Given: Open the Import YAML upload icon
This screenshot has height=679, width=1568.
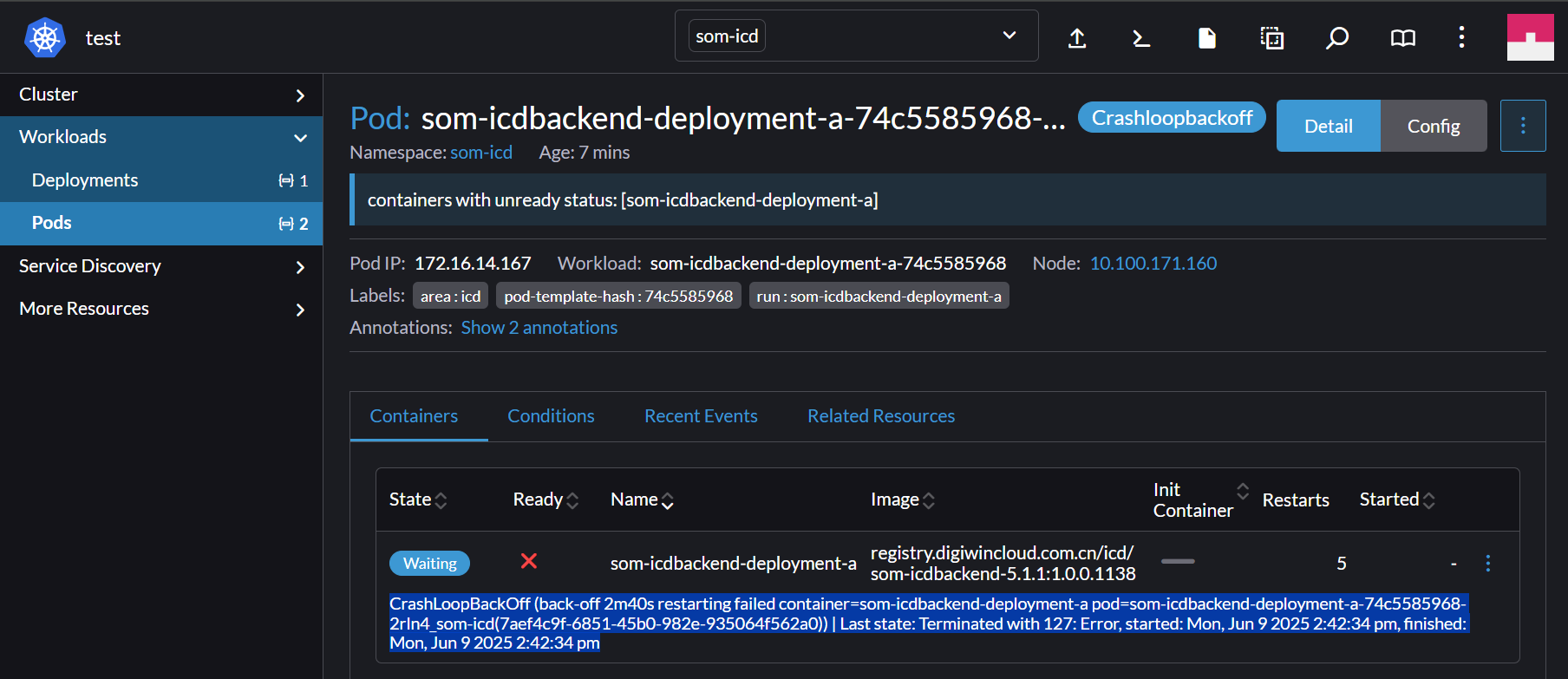Looking at the screenshot, I should pyautogui.click(x=1077, y=38).
